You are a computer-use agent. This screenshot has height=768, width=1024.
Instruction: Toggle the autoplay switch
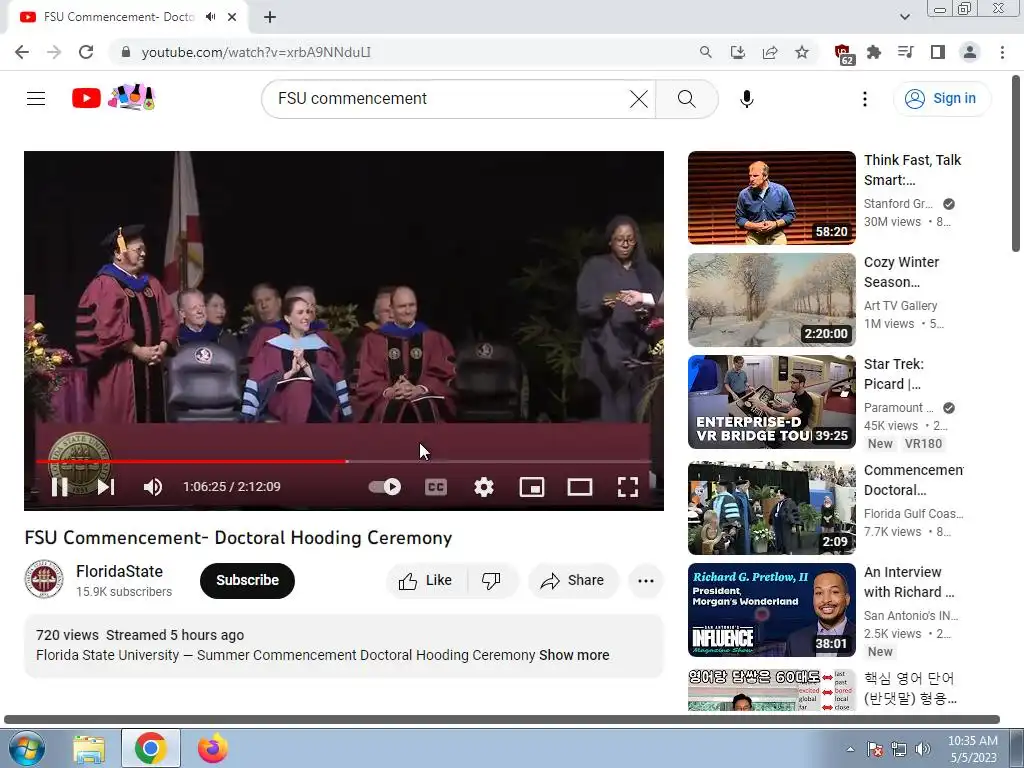coord(385,487)
